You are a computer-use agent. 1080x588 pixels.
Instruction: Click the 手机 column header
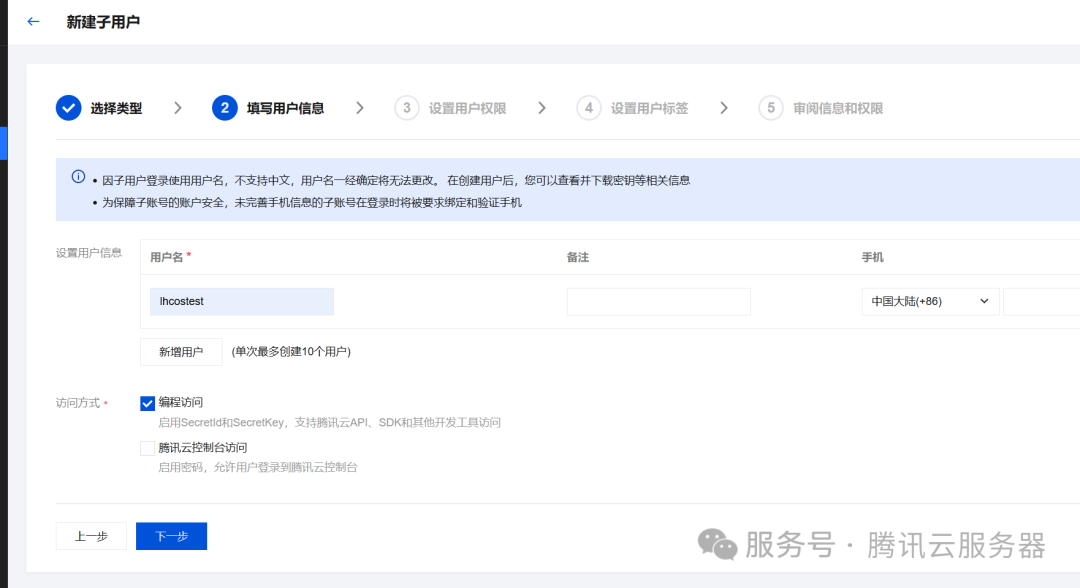point(873,257)
